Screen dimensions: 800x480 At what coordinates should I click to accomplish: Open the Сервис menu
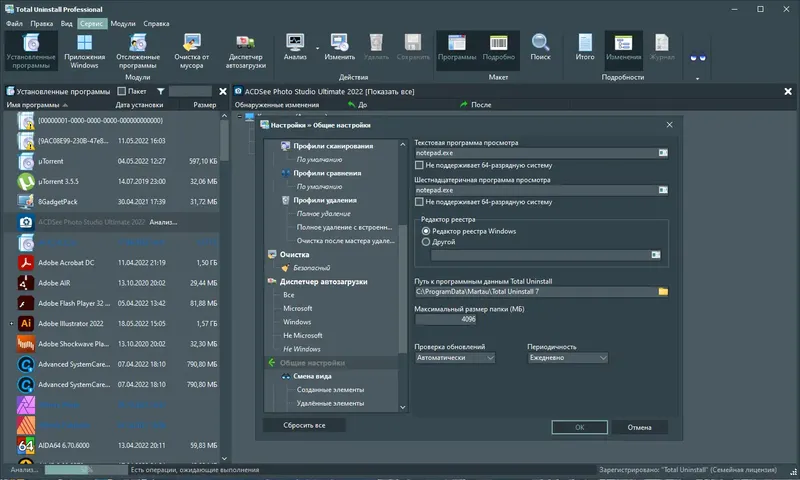click(93, 21)
